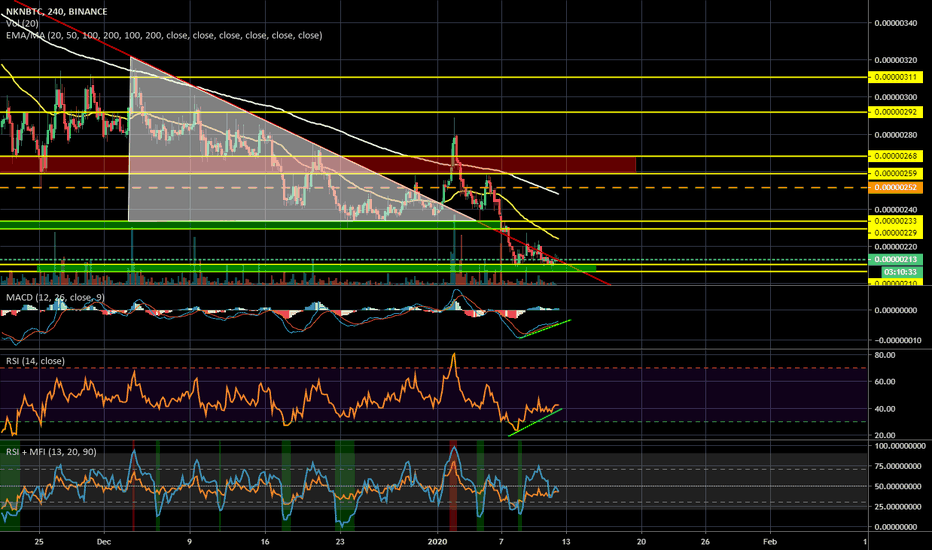Click the 0.00000229 yellow price label

click(895, 233)
